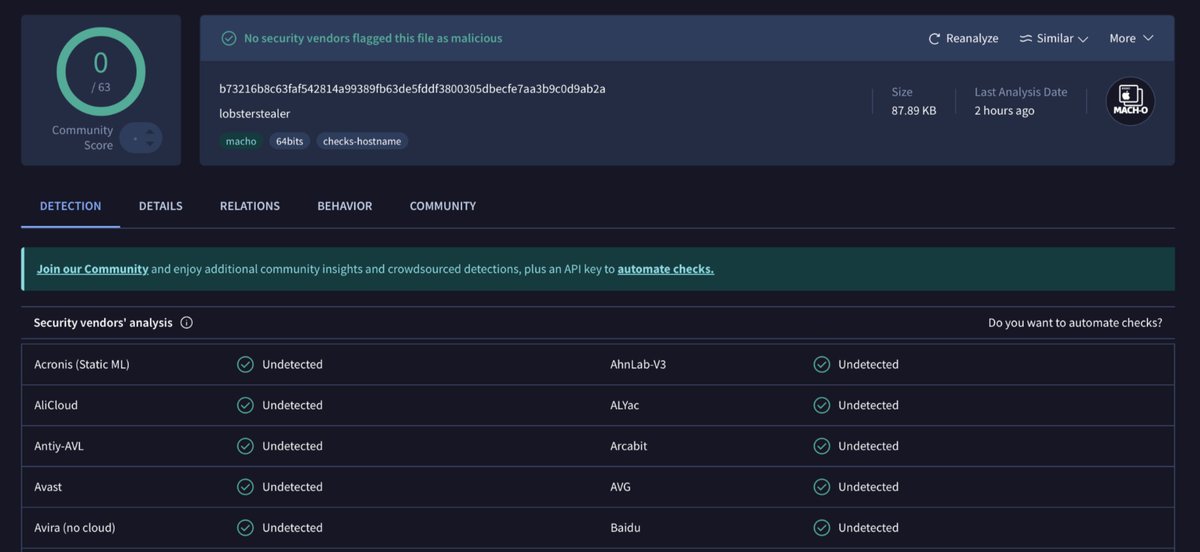Select the ALYac vendor name

tap(627, 405)
